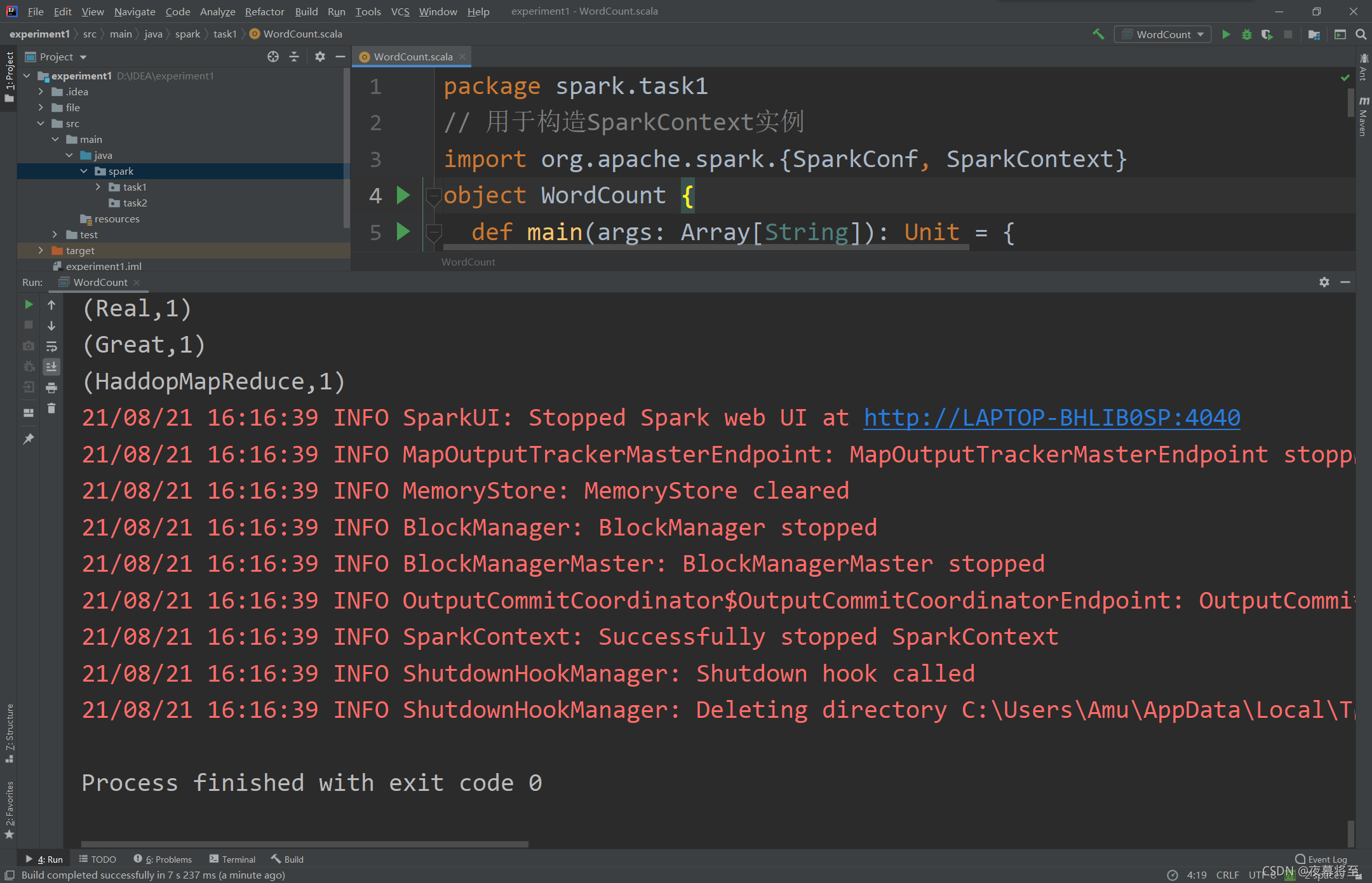
Task: Toggle pin tab in Run panel
Action: (29, 439)
